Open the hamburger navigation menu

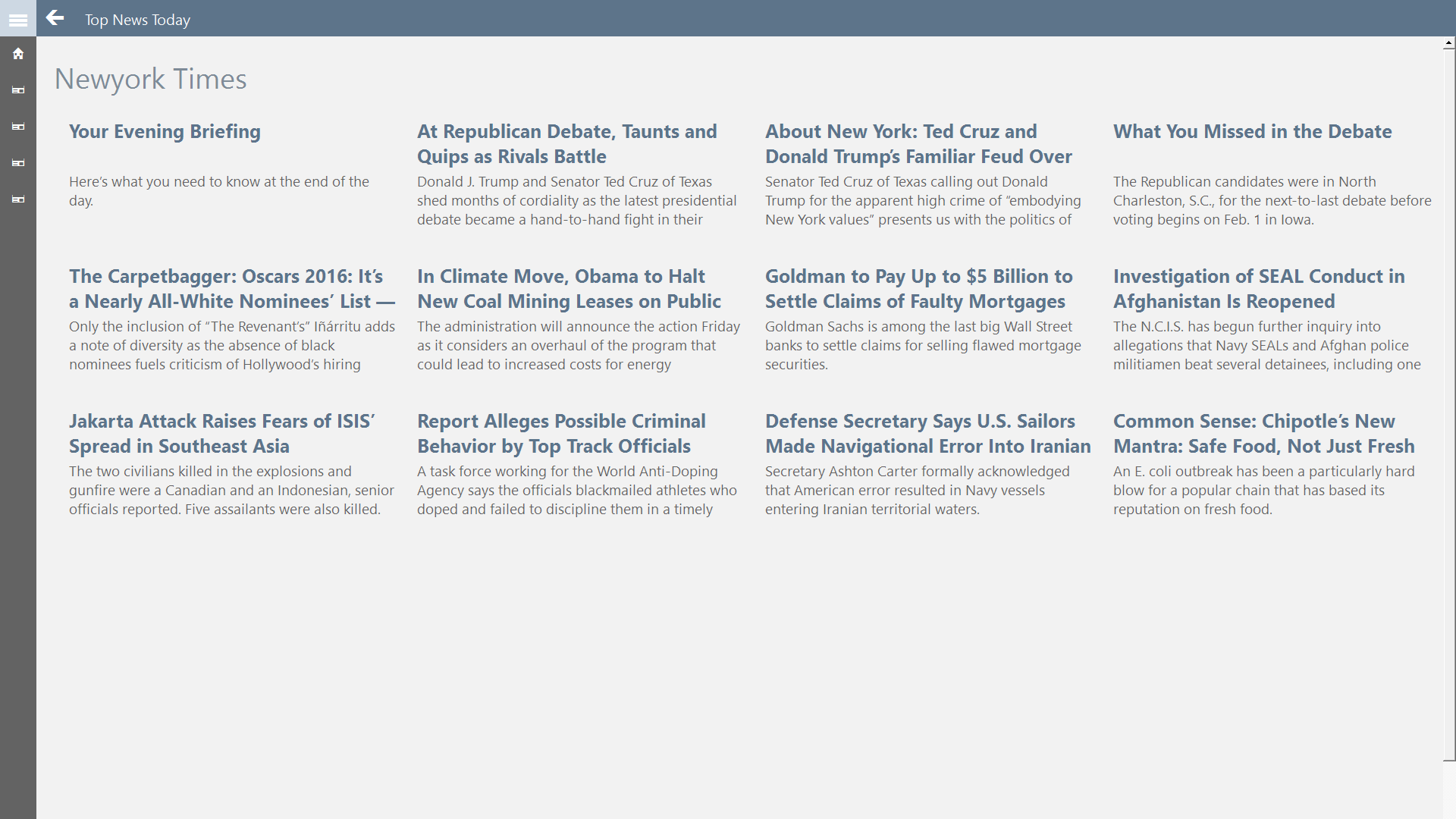click(17, 19)
